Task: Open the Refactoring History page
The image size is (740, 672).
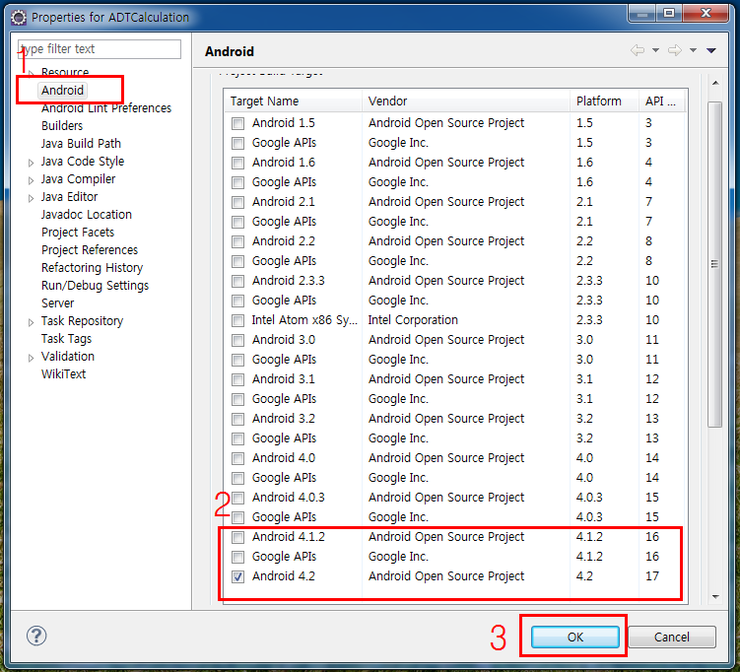Action: click(92, 268)
